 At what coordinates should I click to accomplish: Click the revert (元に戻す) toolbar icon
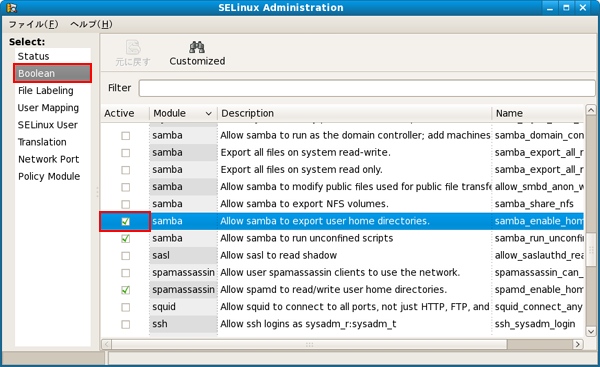coord(133,47)
